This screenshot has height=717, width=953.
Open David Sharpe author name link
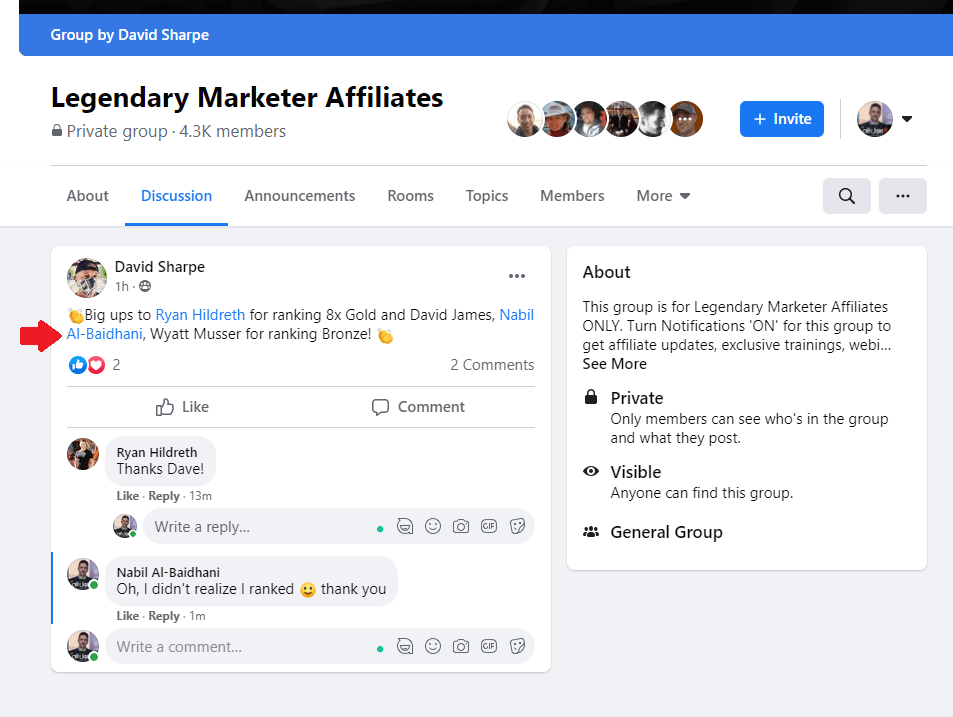point(160,267)
